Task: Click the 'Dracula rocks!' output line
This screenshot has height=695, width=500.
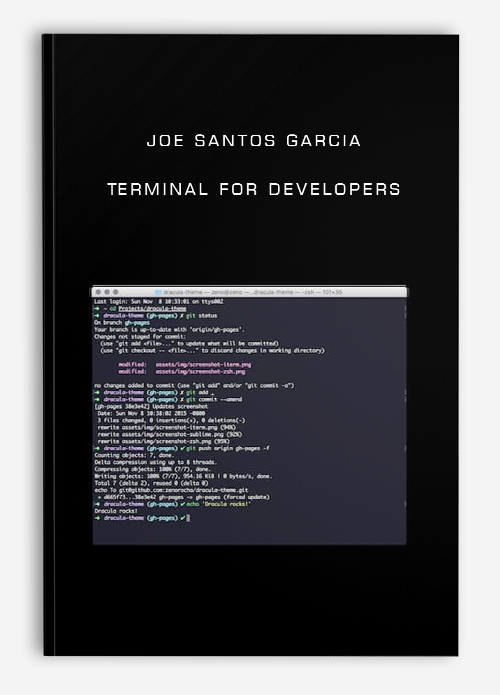Action: (116, 511)
